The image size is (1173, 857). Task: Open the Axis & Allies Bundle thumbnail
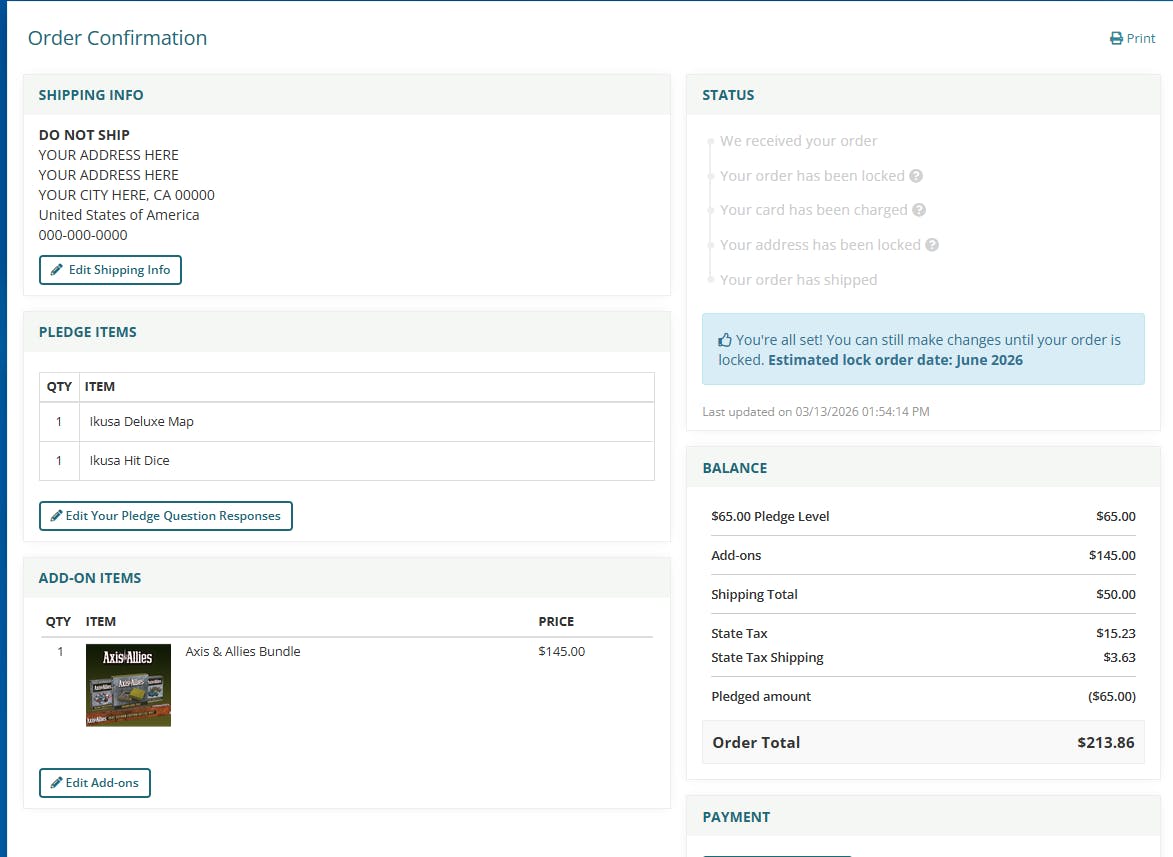[x=128, y=685]
